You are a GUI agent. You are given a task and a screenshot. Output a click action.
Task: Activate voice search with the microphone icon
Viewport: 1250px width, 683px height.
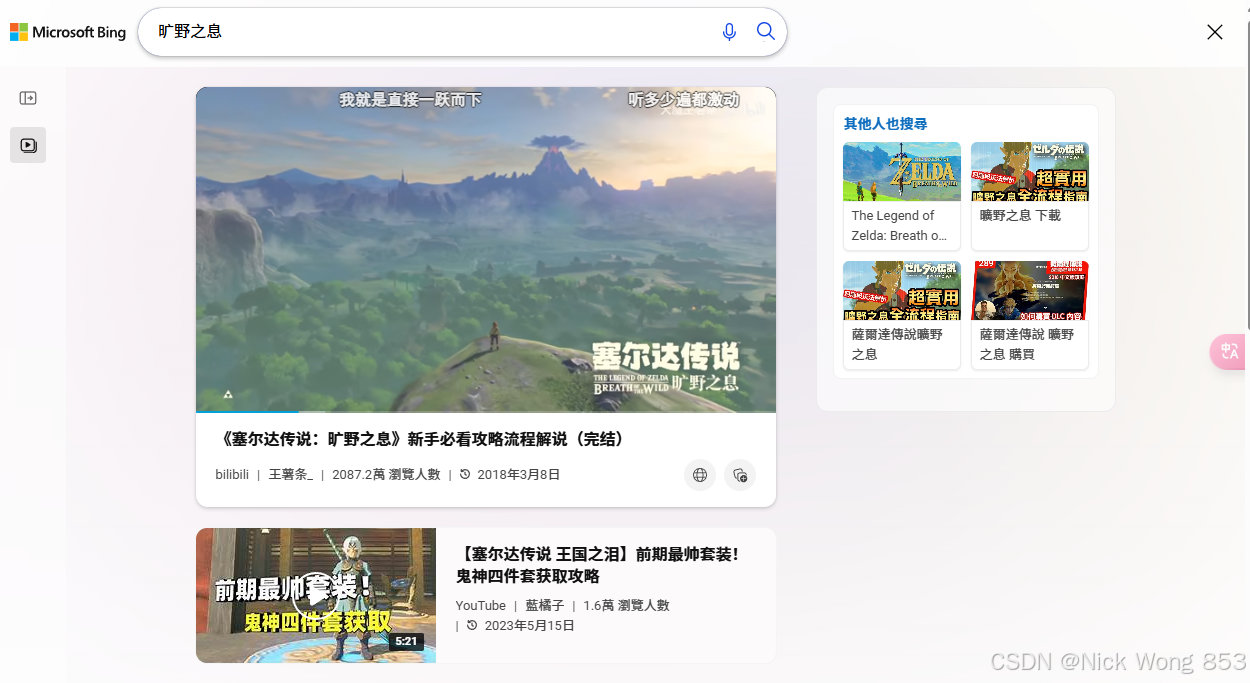729,31
